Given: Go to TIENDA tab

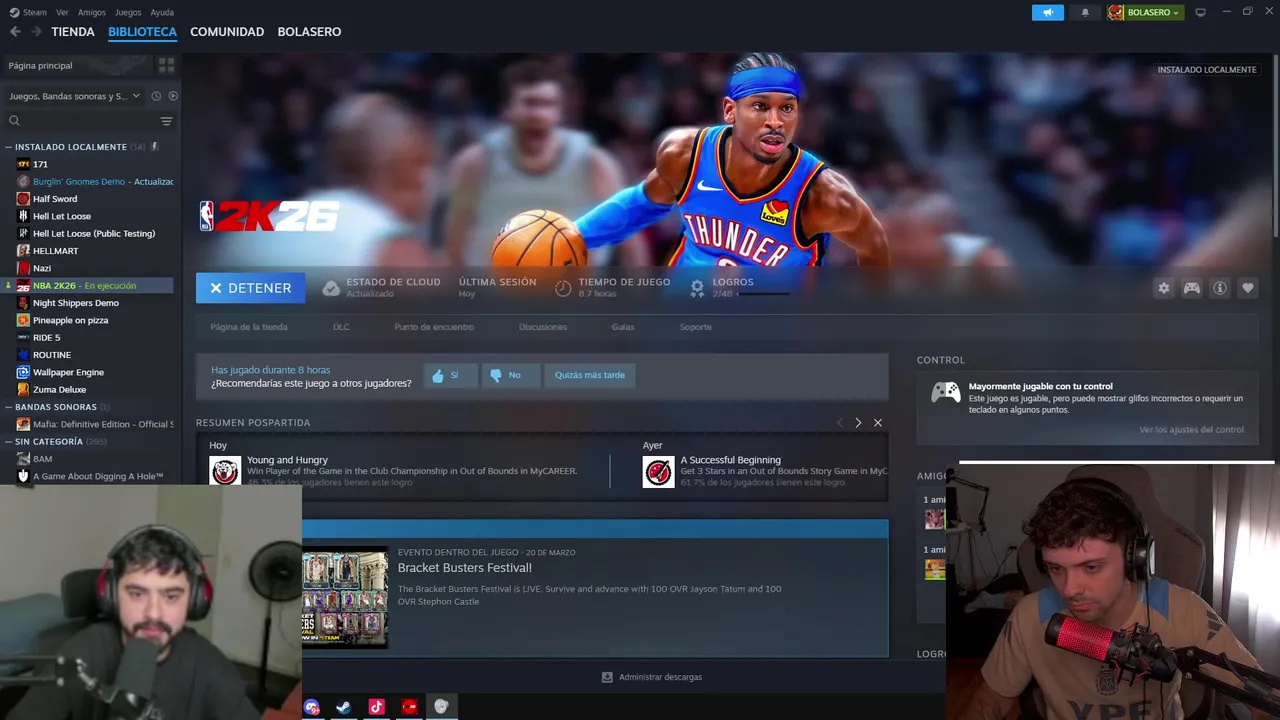Looking at the screenshot, I should 73,32.
